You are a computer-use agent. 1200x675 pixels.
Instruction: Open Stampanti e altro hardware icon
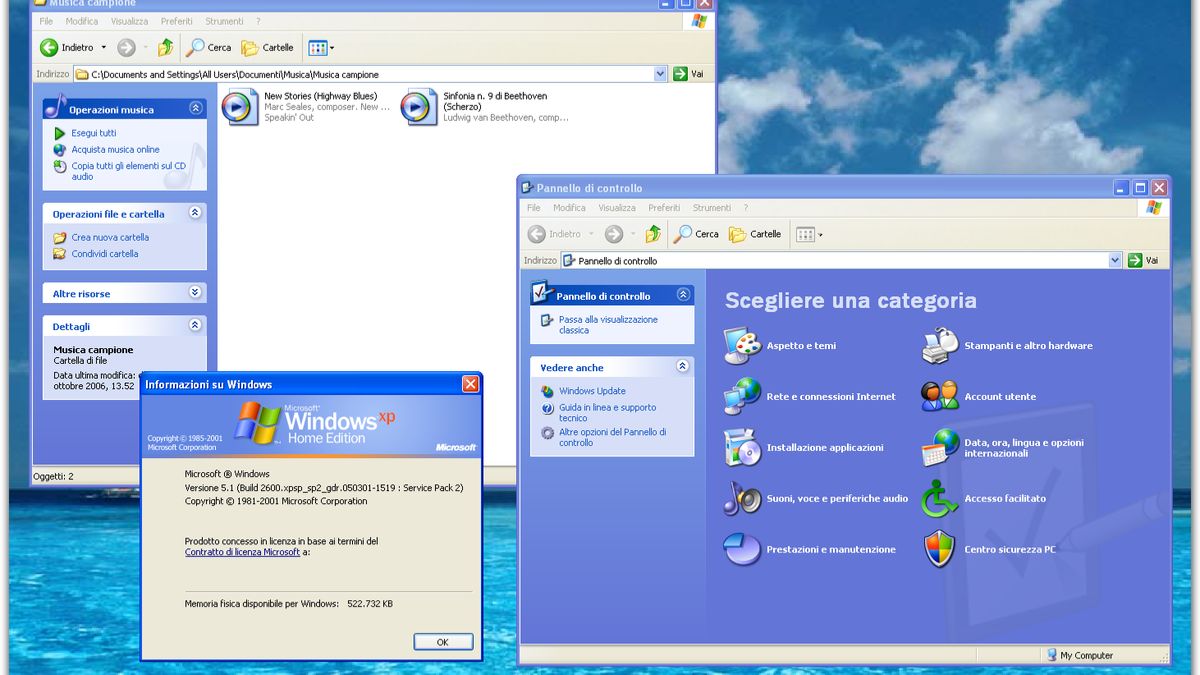point(940,346)
